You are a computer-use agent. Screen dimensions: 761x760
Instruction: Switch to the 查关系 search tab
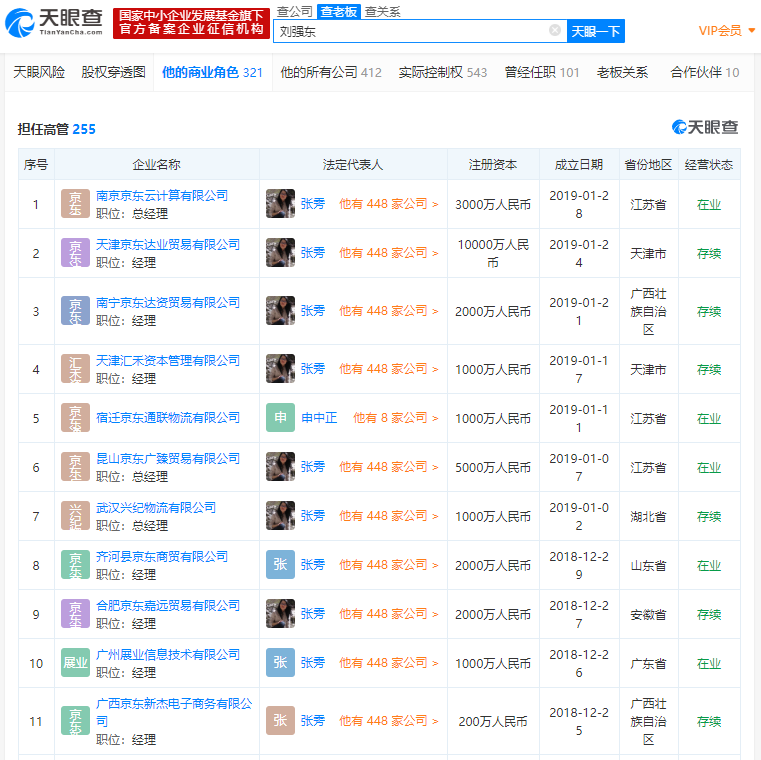pos(382,12)
